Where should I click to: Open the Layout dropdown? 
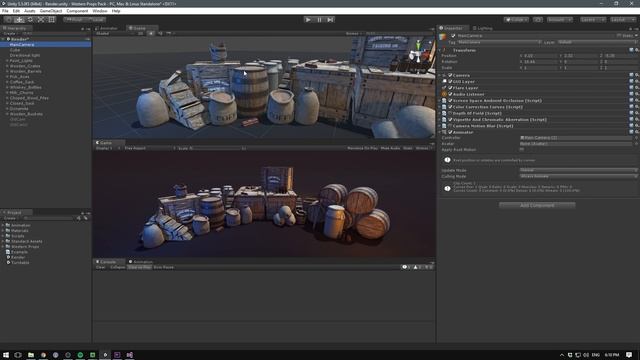623,20
